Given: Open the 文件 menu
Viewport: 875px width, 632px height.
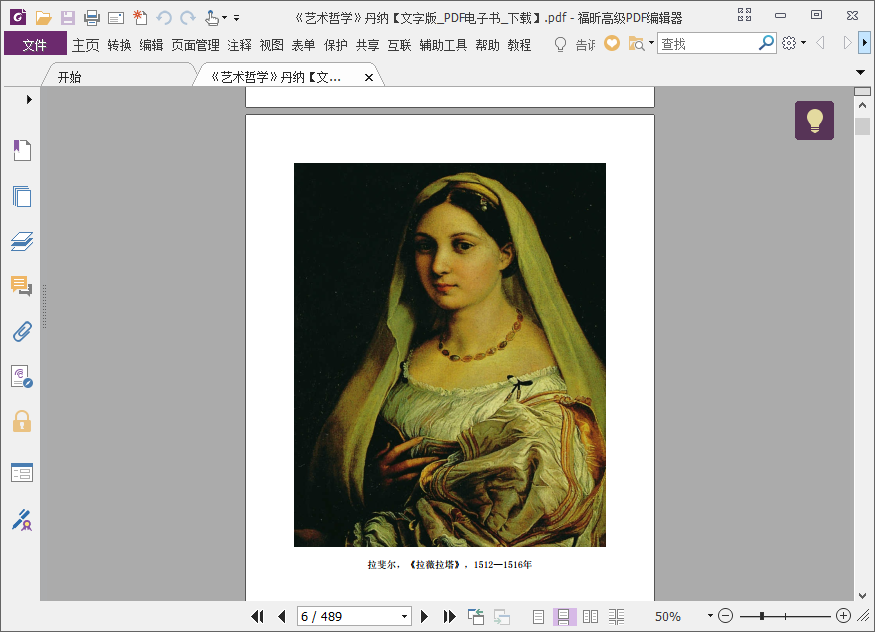Looking at the screenshot, I should tap(35, 45).
